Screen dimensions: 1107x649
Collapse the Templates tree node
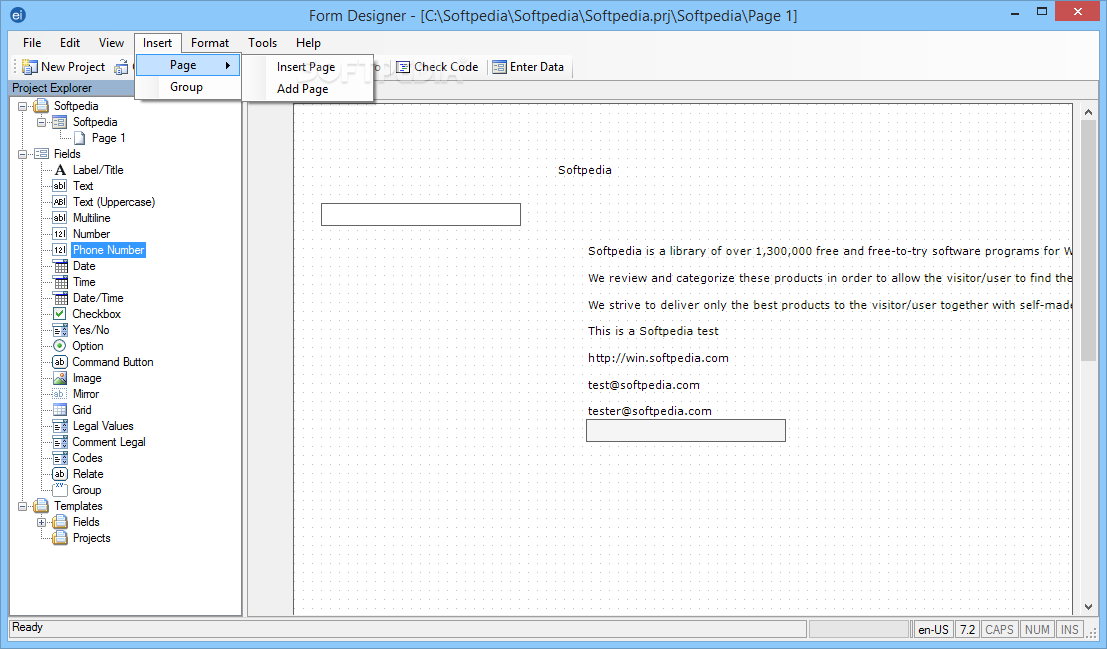point(23,506)
